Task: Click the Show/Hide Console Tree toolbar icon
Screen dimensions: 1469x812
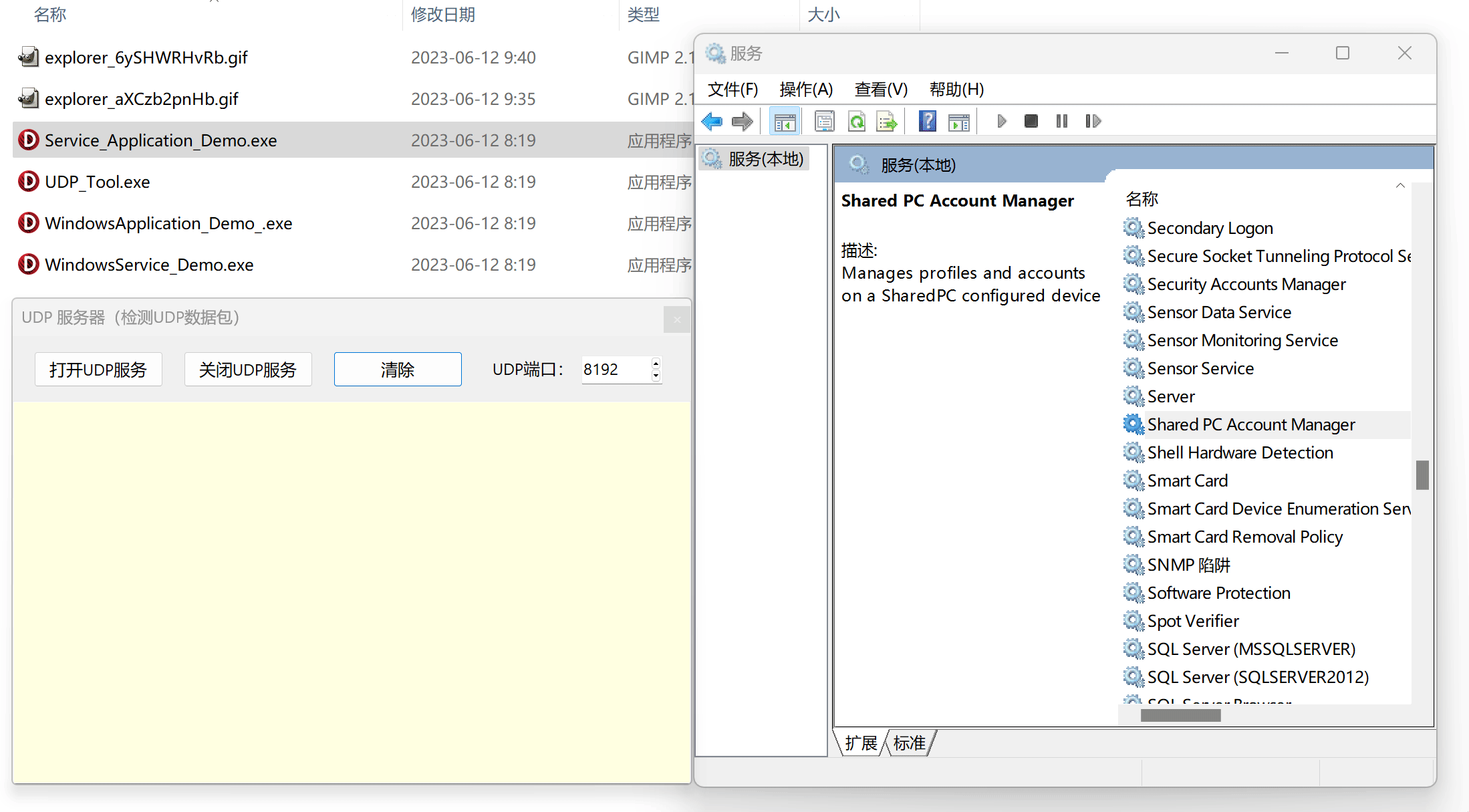Action: 785,122
